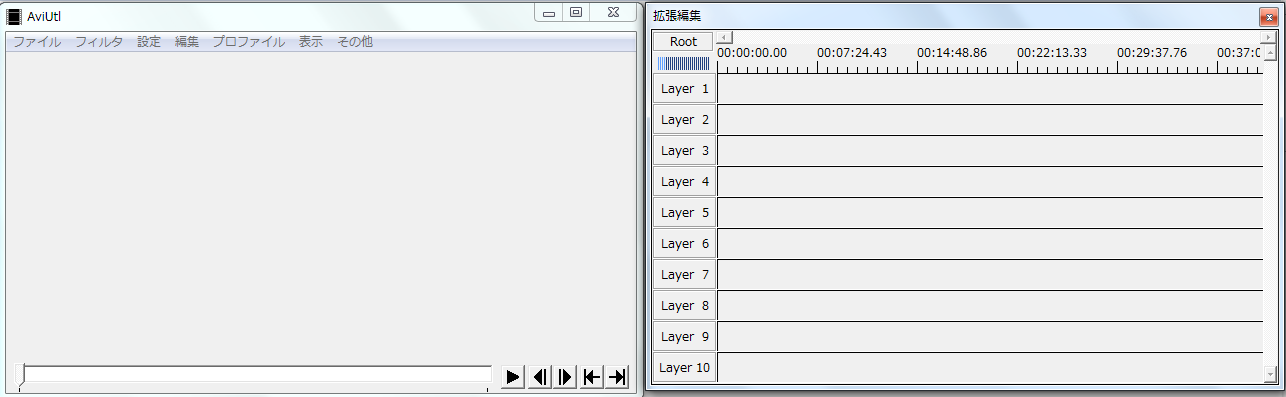Screen dimensions: 1286x397
Task: Click the AviUtl film icon in title bar
Action: click(14, 16)
